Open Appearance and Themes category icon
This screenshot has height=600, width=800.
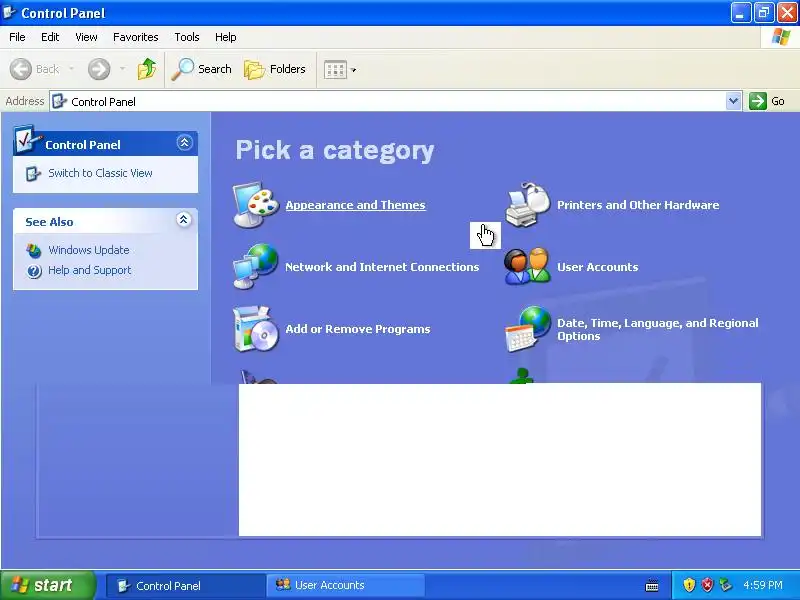pyautogui.click(x=256, y=205)
